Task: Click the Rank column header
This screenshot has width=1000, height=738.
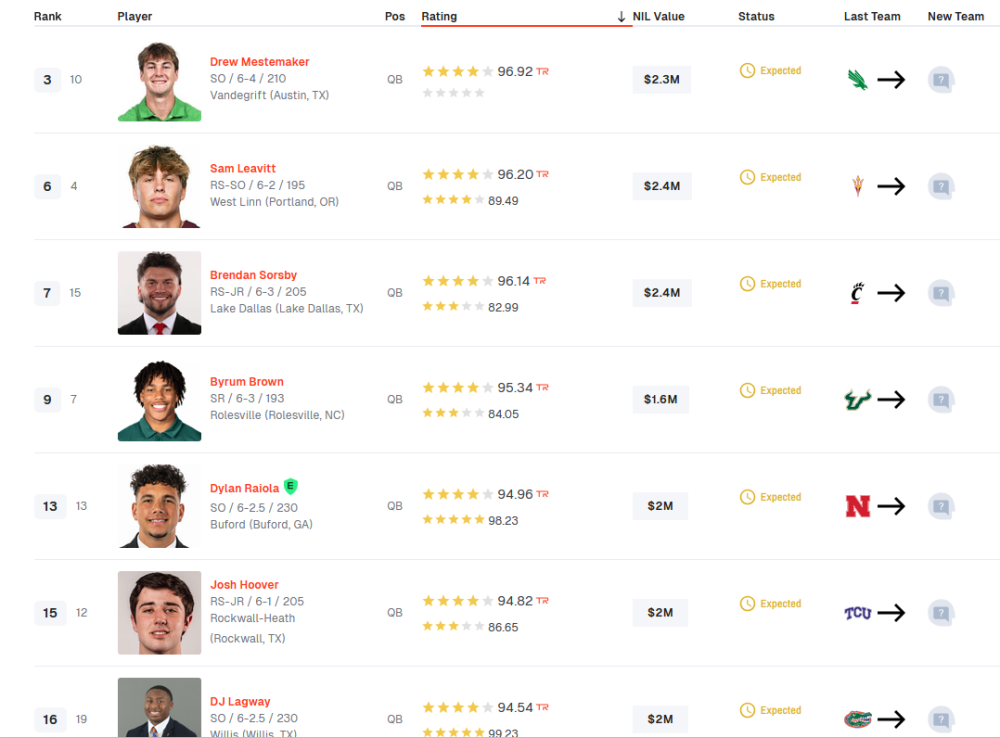Action: pyautogui.click(x=47, y=16)
